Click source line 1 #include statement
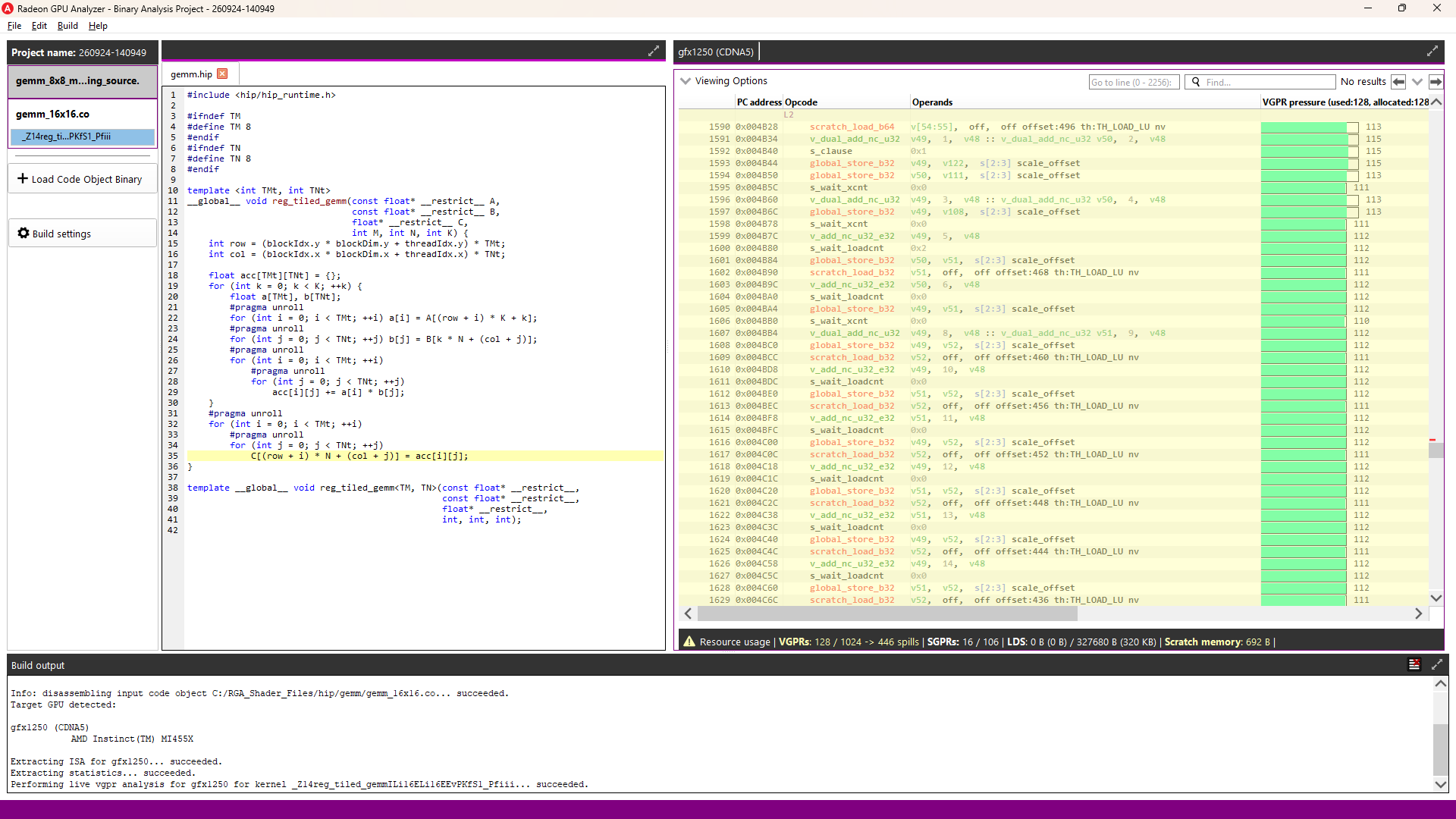 (262, 95)
